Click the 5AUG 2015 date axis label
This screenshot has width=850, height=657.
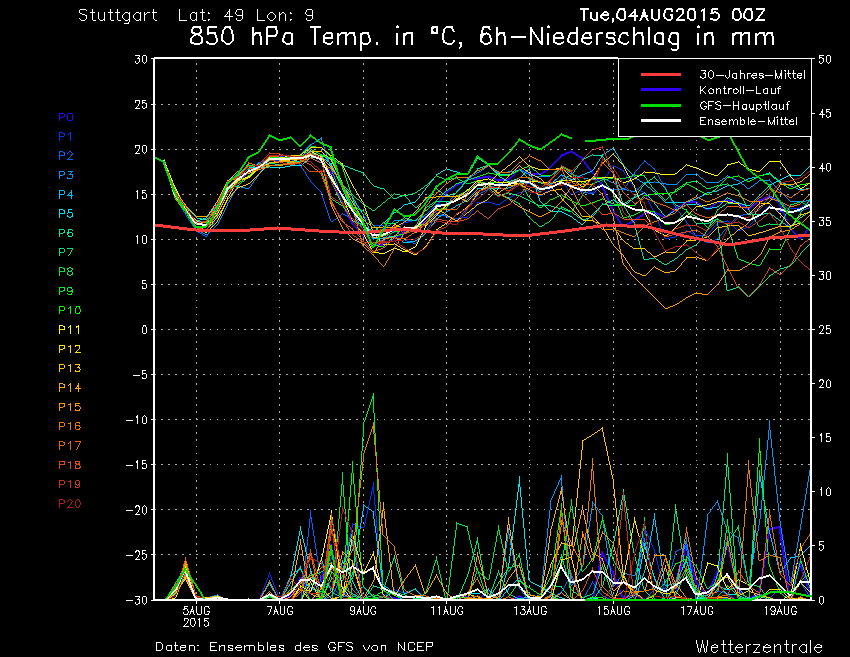coord(196,617)
